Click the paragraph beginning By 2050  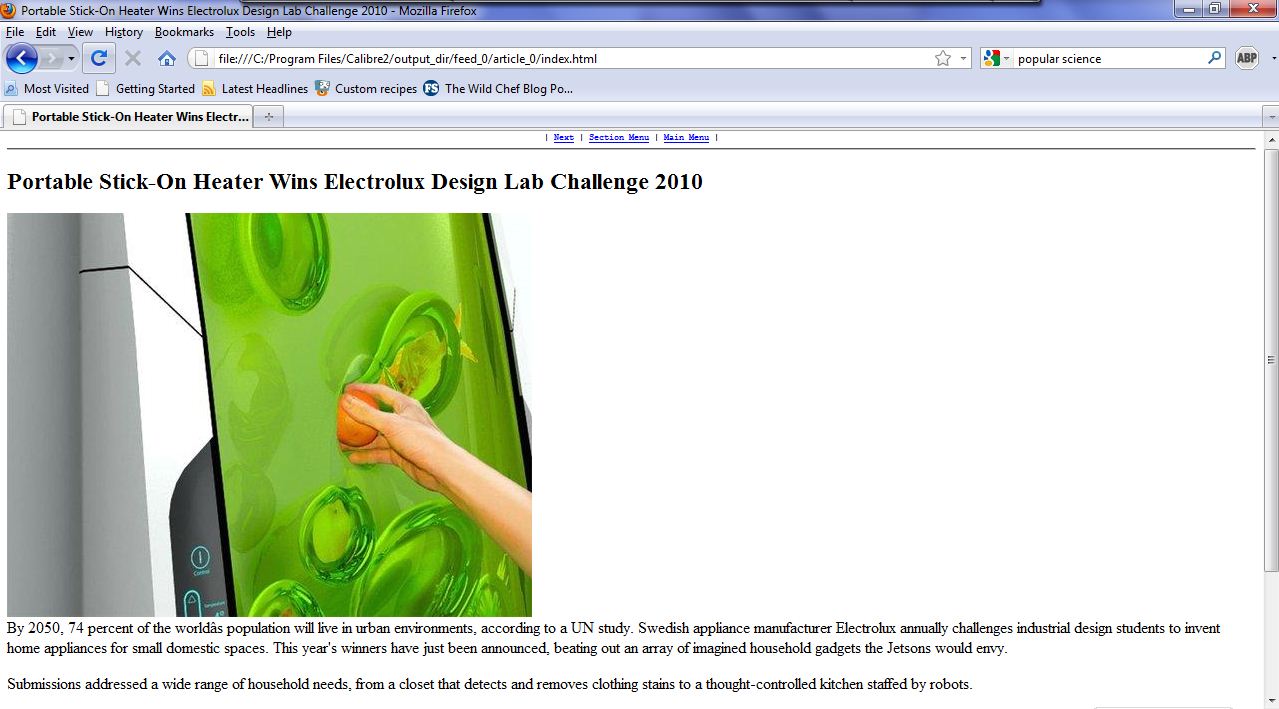coord(613,638)
